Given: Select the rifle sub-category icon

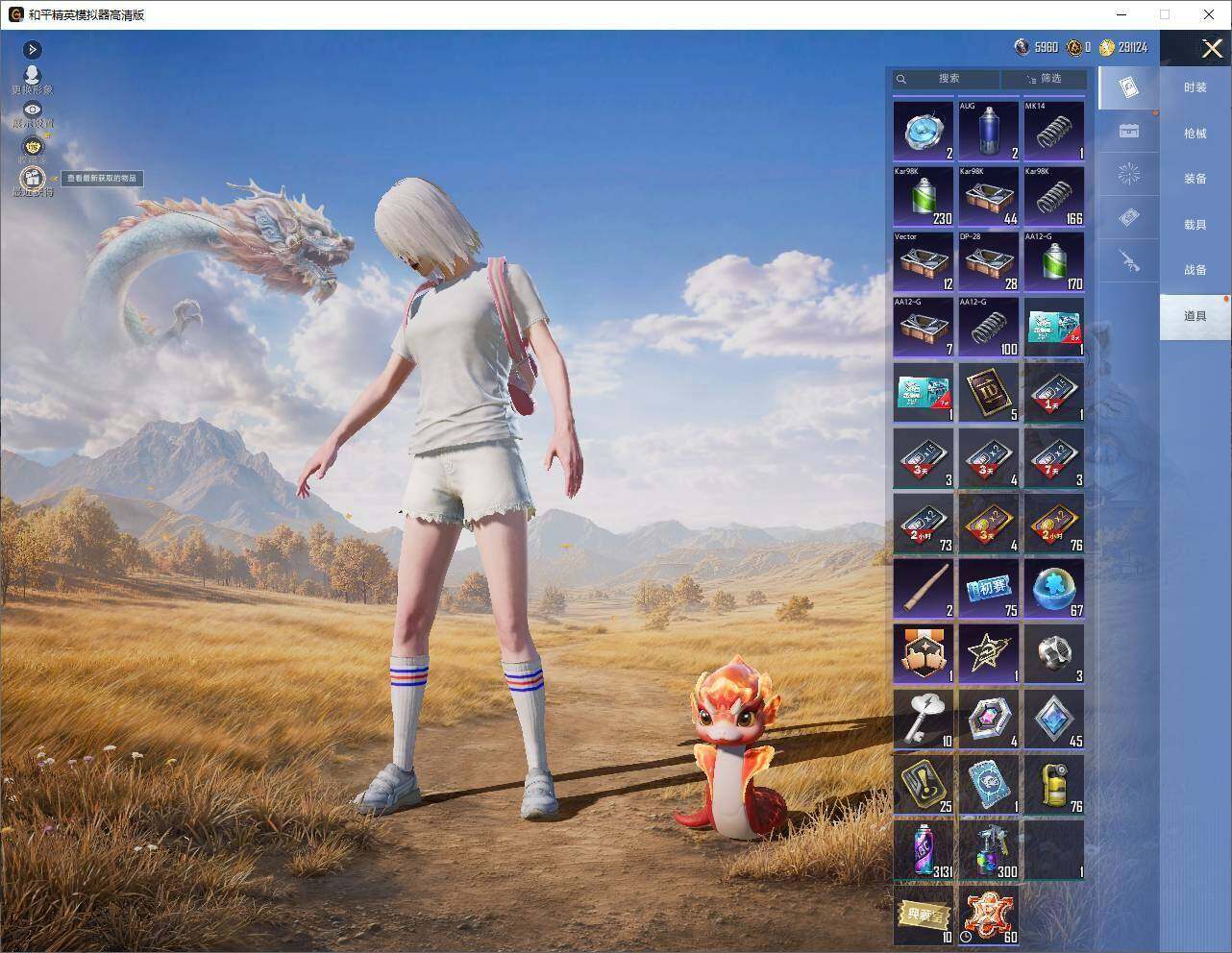Looking at the screenshot, I should (x=1129, y=260).
